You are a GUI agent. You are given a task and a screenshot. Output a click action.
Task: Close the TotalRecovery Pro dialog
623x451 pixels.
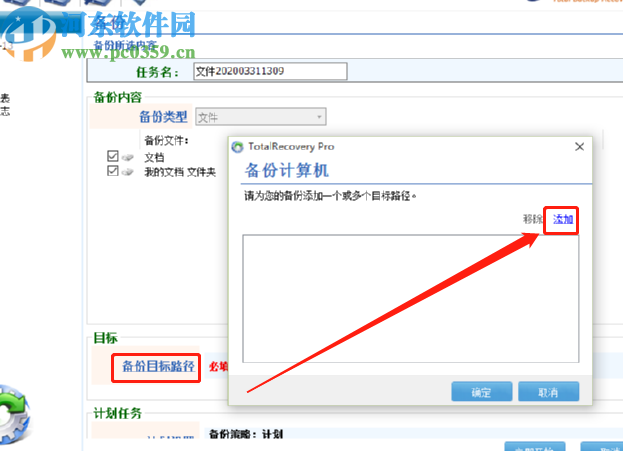coord(579,147)
